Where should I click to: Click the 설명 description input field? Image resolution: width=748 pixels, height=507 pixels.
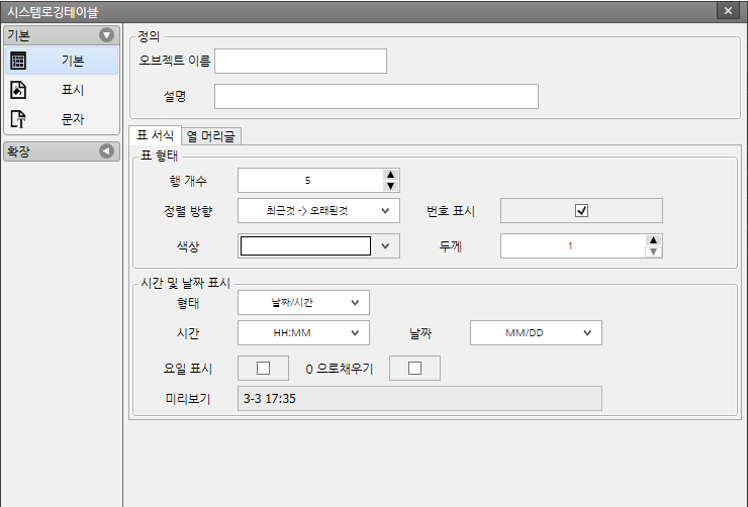coord(376,96)
